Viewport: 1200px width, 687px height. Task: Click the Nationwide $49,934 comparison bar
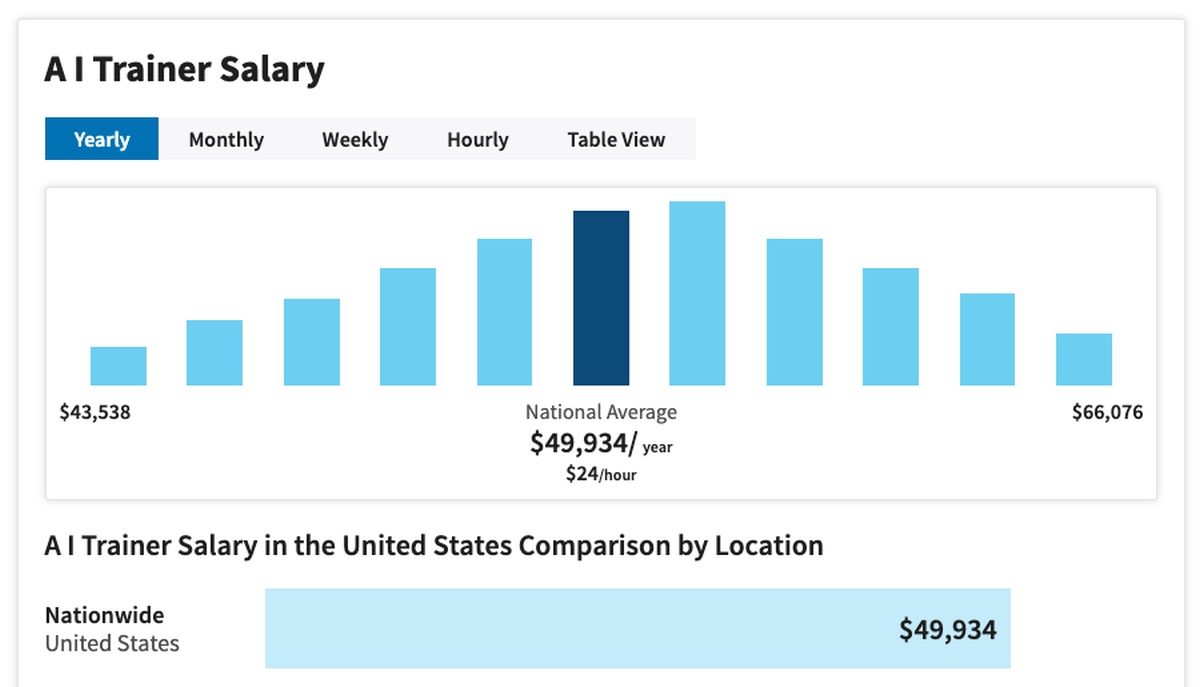[637, 628]
